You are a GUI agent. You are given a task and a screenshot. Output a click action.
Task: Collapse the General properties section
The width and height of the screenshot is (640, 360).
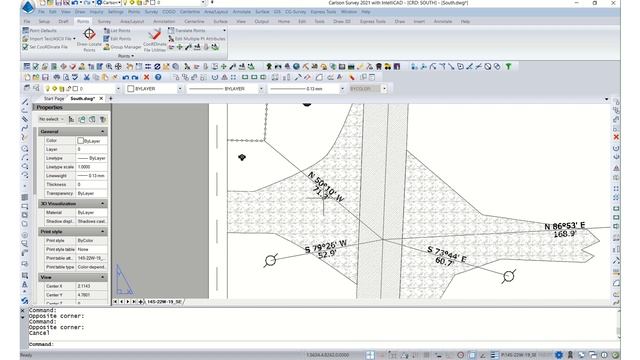click(102, 132)
